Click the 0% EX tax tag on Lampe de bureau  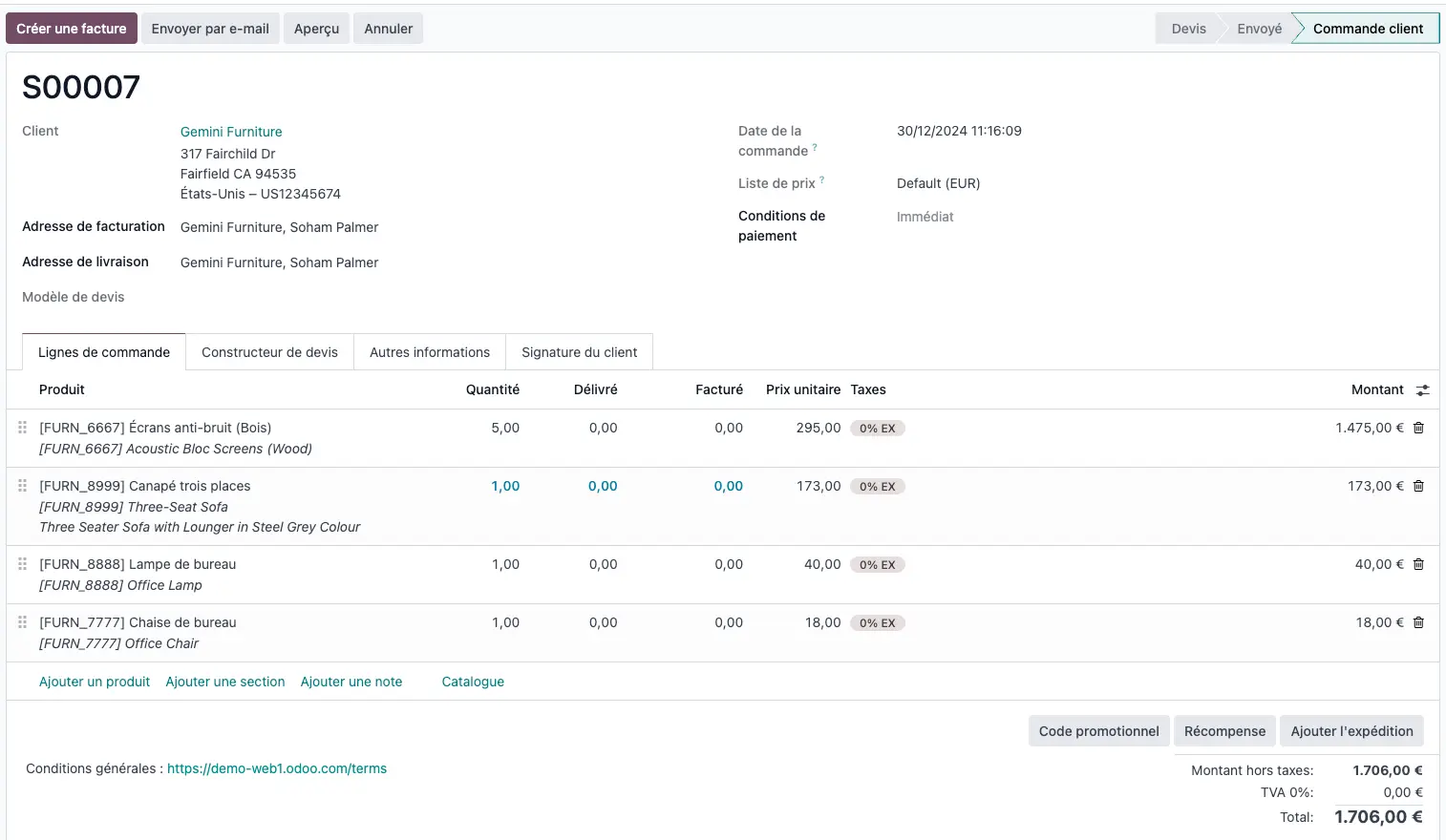pyautogui.click(x=877, y=565)
